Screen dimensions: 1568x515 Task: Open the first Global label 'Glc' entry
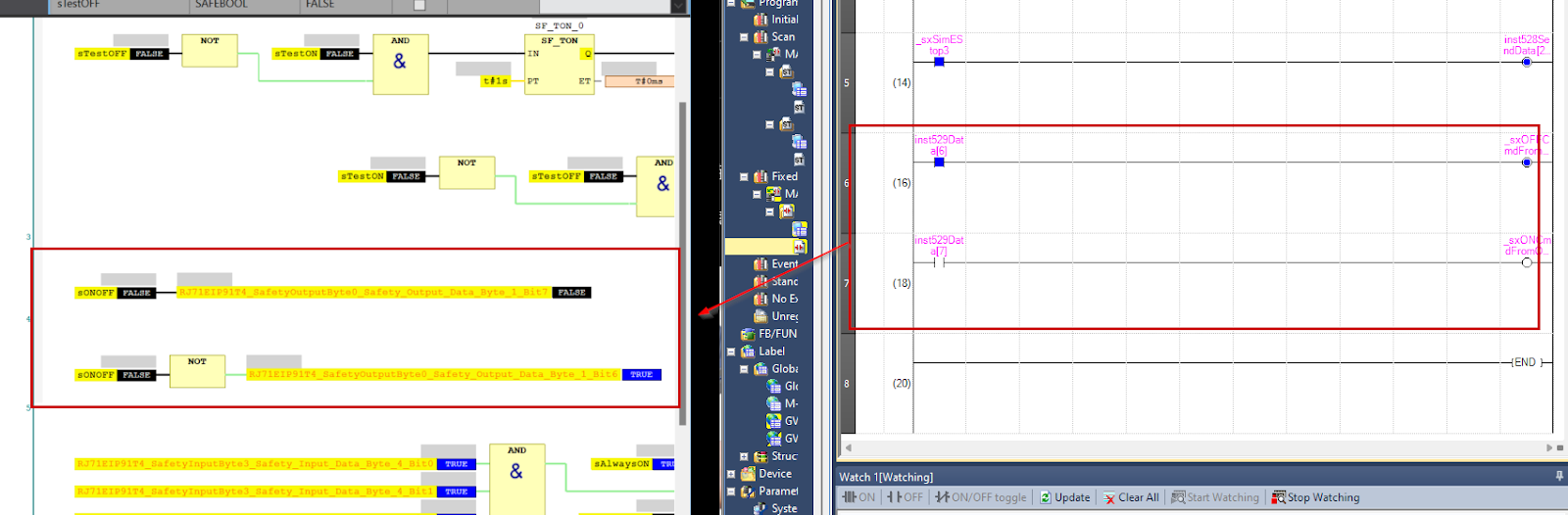[x=792, y=387]
